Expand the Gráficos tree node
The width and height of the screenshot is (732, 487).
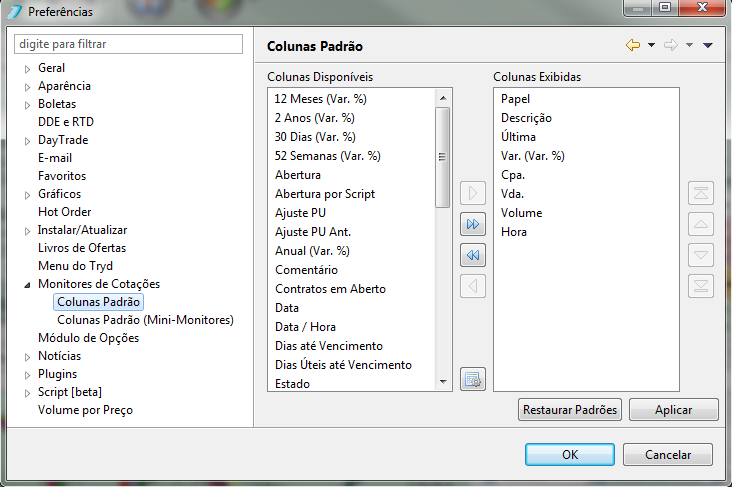point(28,195)
